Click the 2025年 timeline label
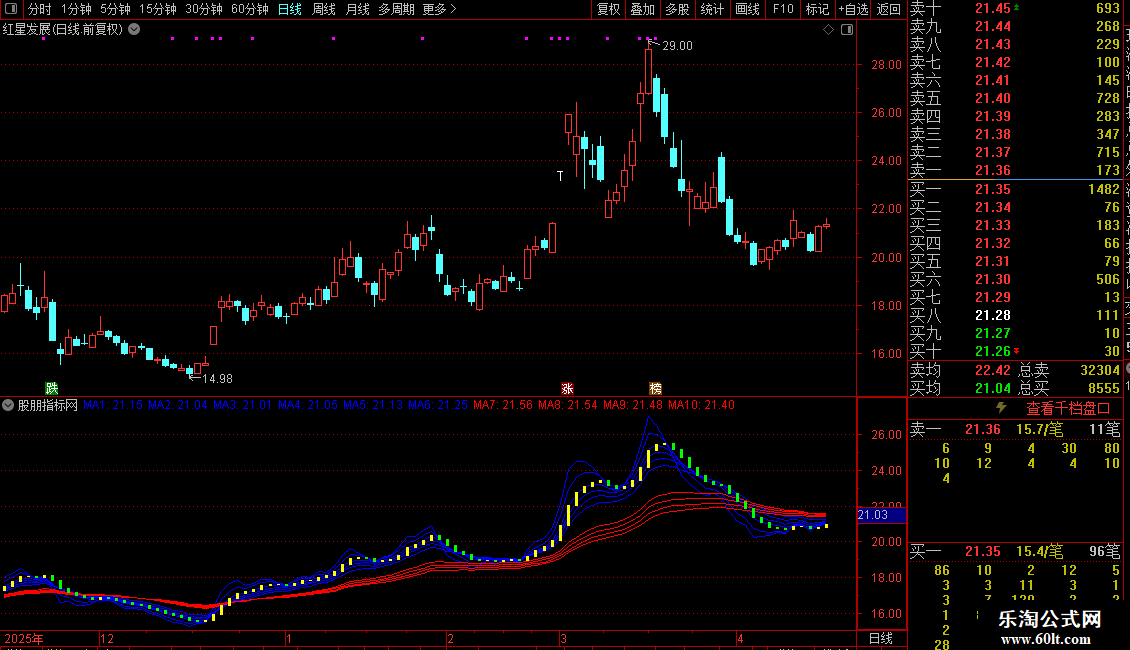This screenshot has width=1130, height=650. [x=24, y=638]
